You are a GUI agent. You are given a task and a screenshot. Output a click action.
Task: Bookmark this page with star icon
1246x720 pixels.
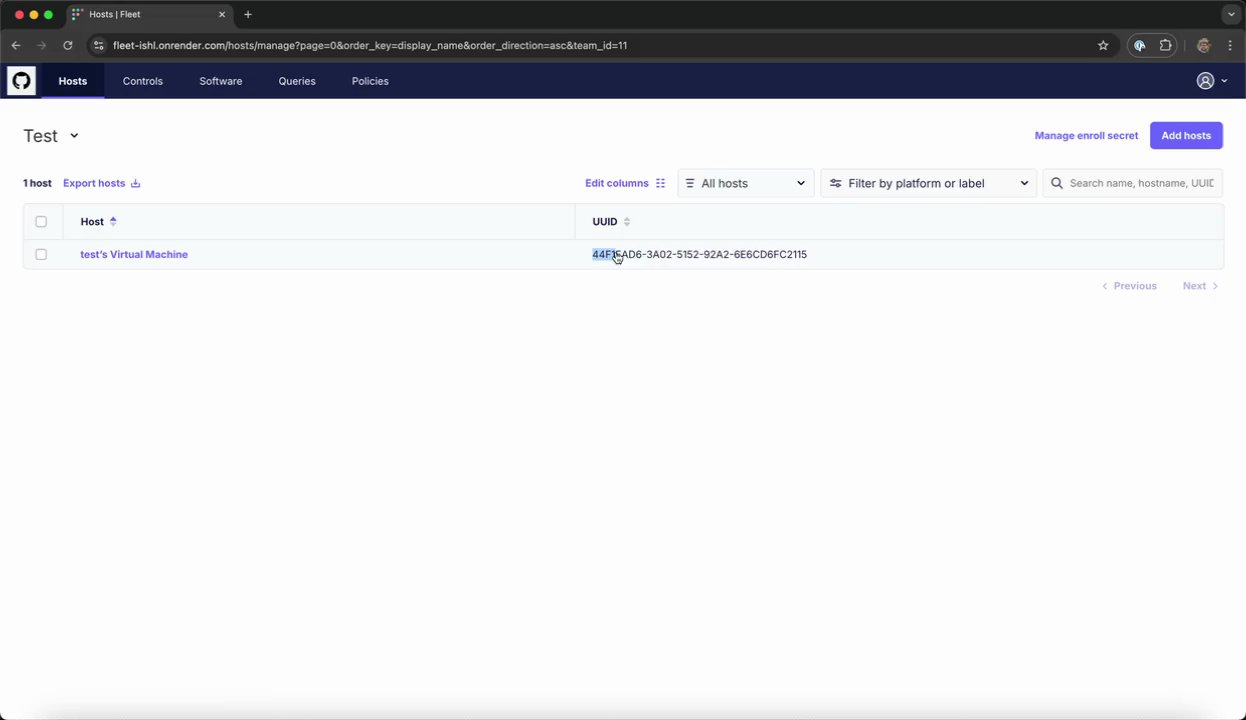tap(1103, 45)
